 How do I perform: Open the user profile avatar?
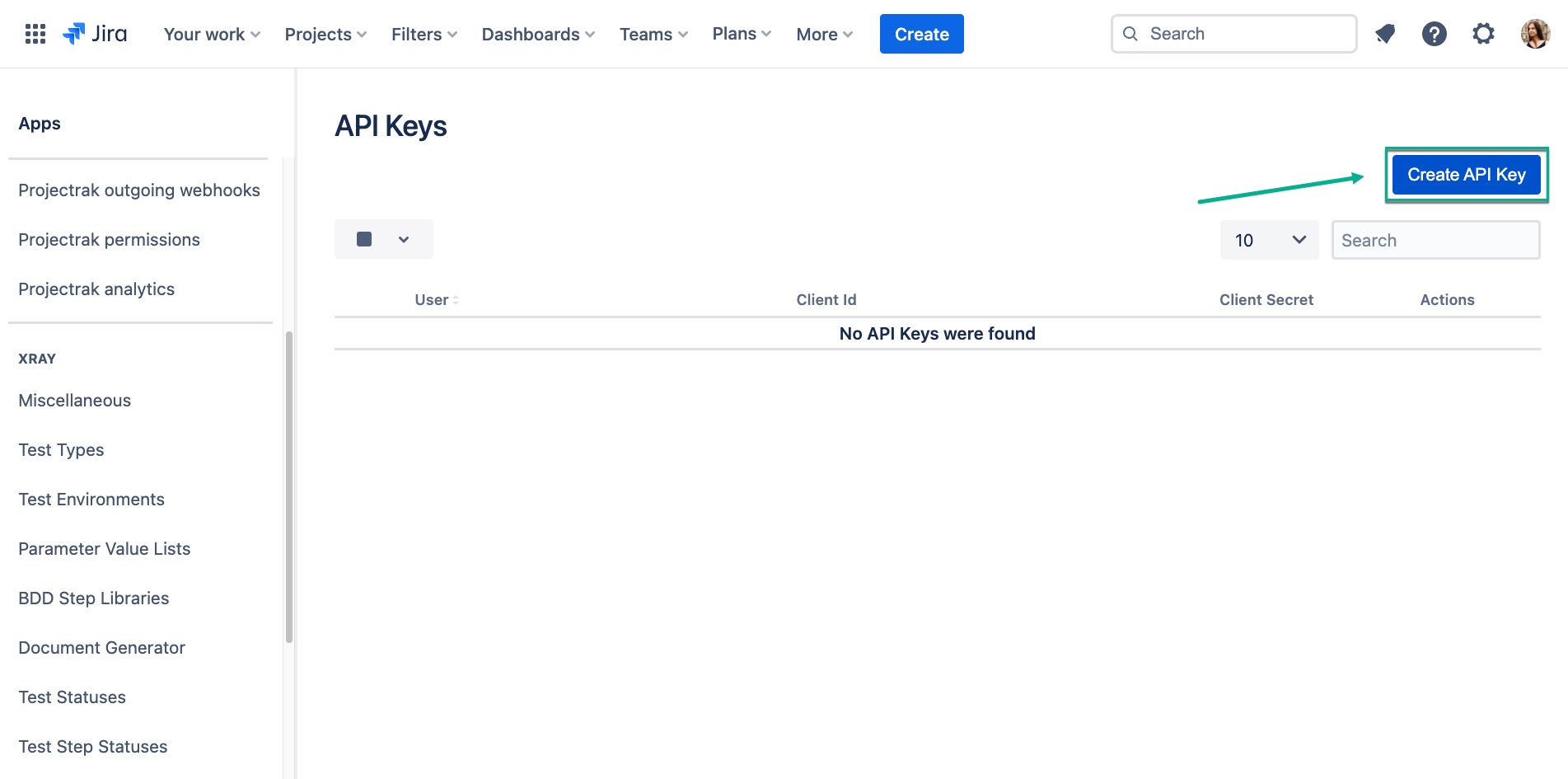[x=1534, y=34]
